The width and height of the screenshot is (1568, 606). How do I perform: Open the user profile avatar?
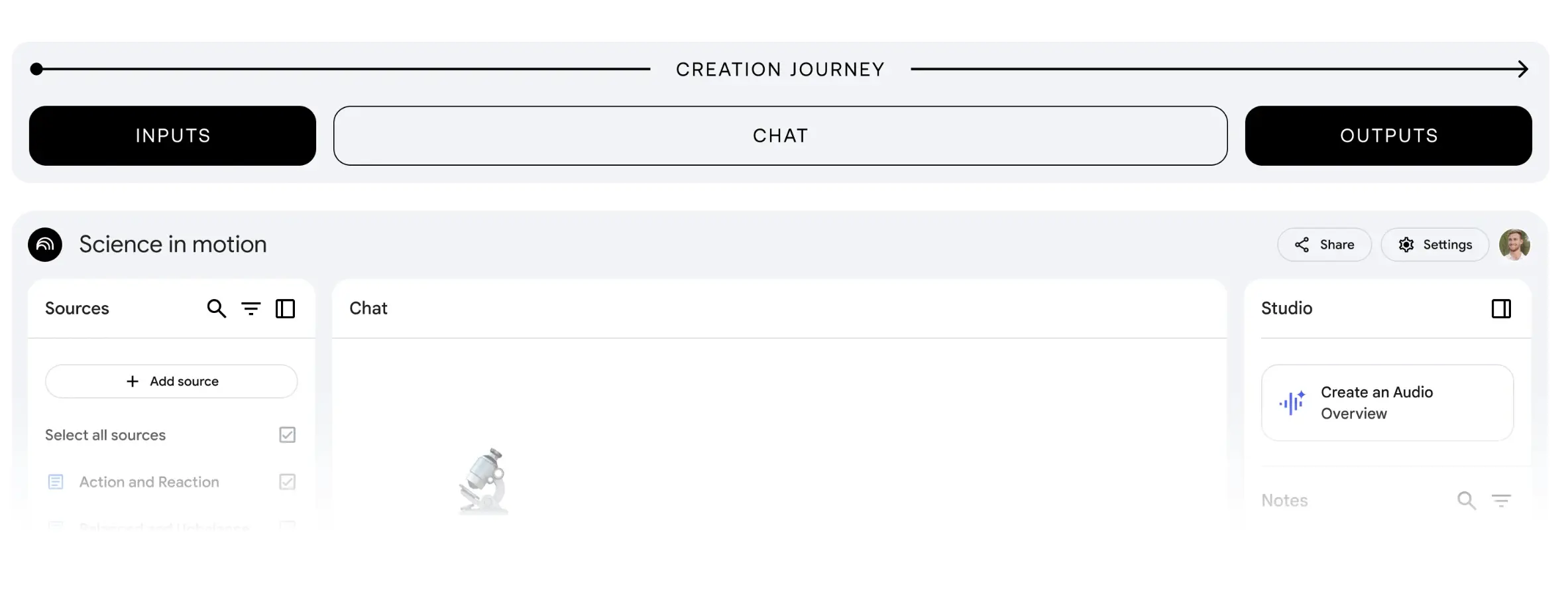tap(1514, 245)
